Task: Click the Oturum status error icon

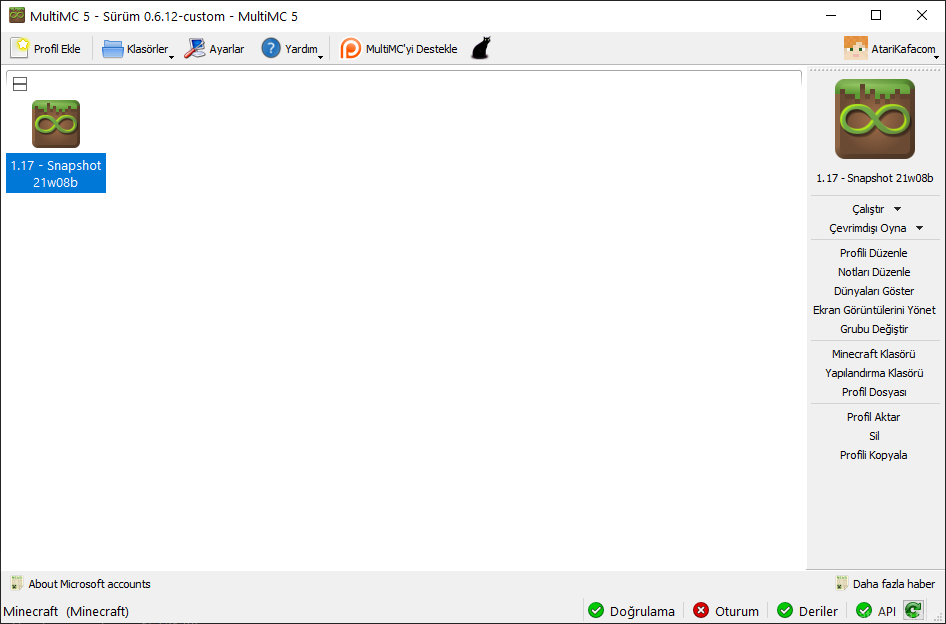Action: click(700, 610)
